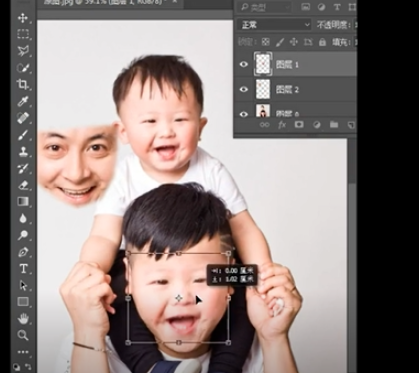419x373 pixels.
Task: Select the Eraser tool
Action: coord(23,185)
